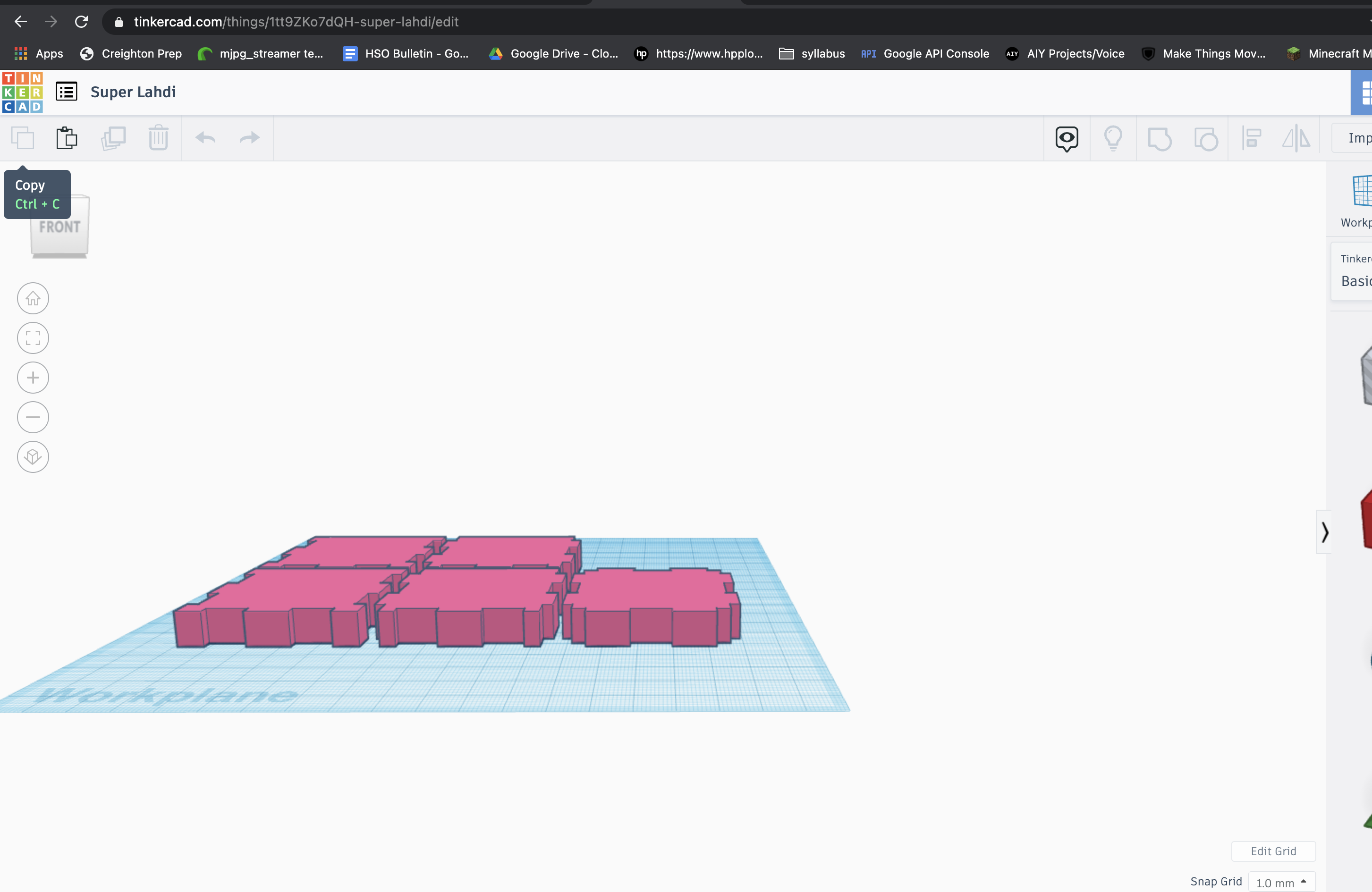1372x892 pixels.
Task: Click the Zoom in plus button
Action: [x=33, y=378]
